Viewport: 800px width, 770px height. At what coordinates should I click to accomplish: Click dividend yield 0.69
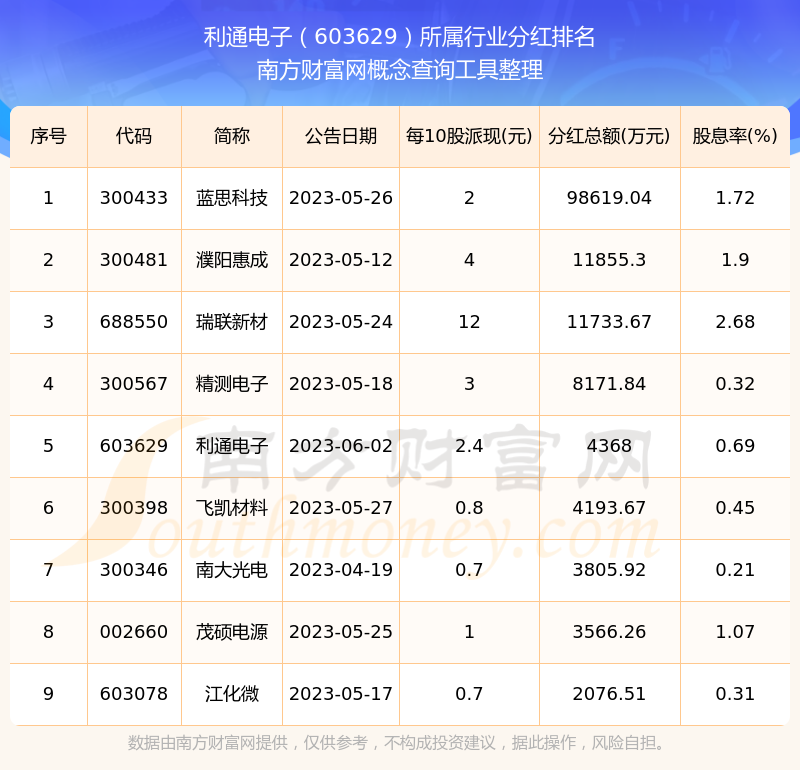tap(735, 446)
